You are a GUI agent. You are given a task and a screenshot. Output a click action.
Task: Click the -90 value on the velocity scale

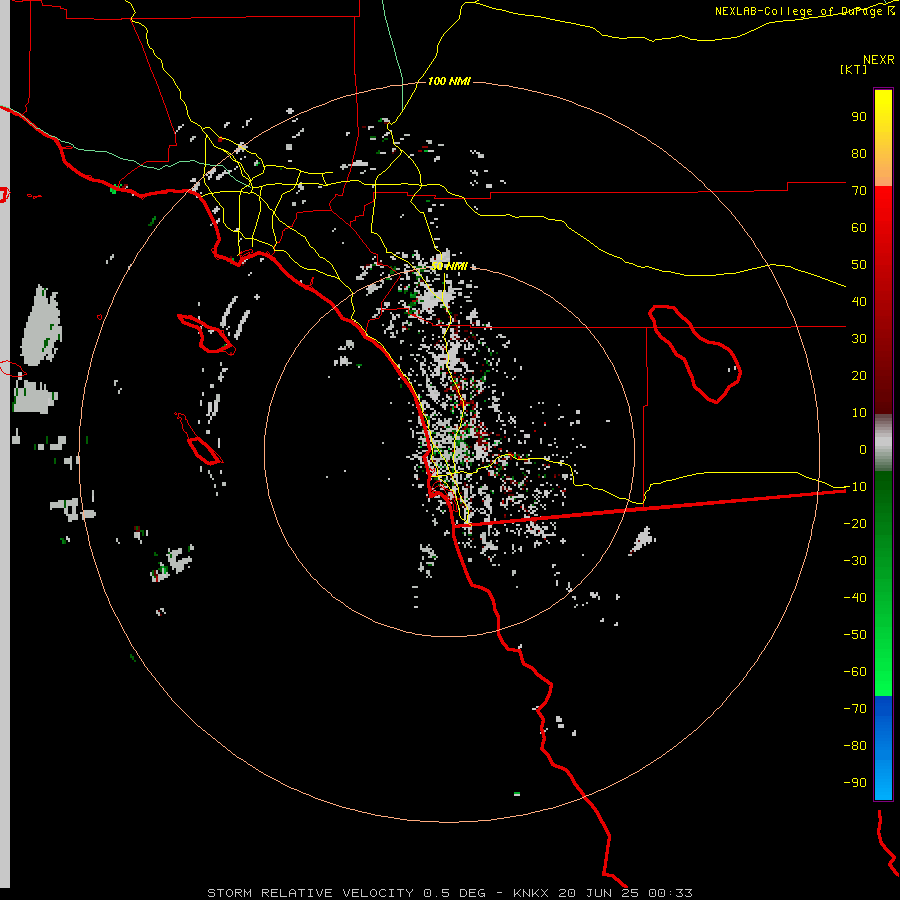point(855,783)
